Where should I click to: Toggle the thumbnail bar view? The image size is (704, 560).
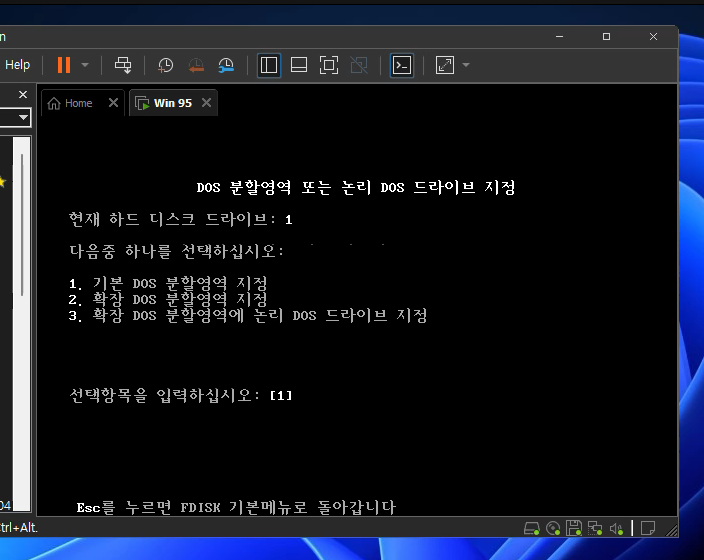tap(299, 65)
